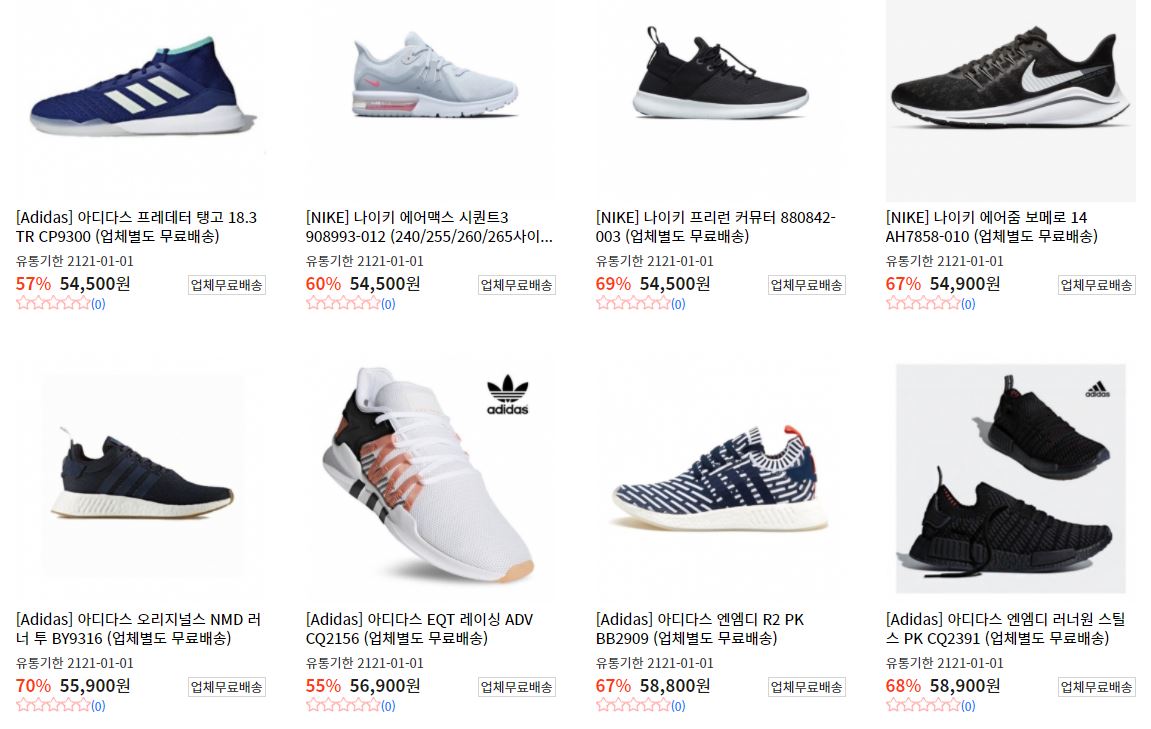The width and height of the screenshot is (1151, 729).
Task: Open the Adidas NMD PK CQ2391 title link
Action: click(1006, 629)
